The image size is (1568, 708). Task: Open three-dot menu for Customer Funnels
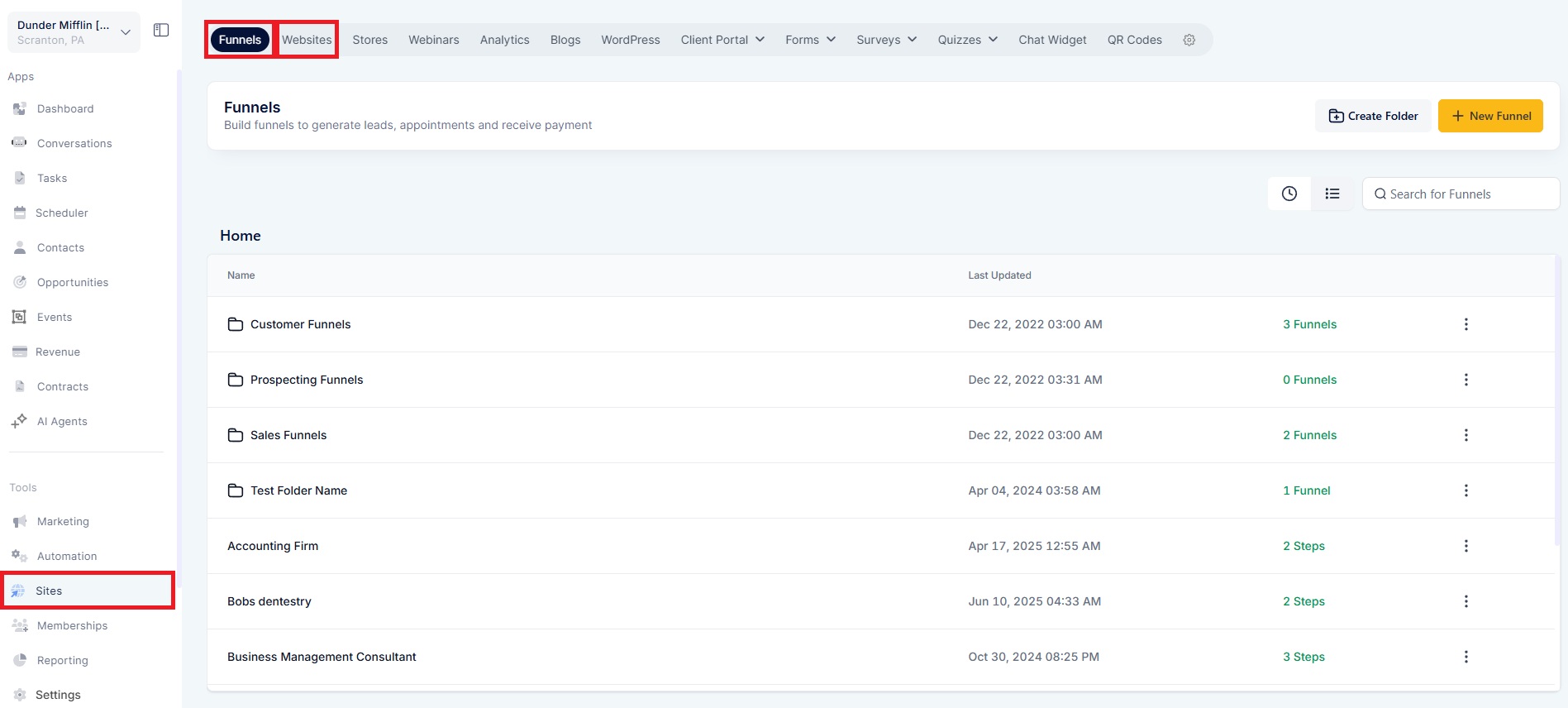pyautogui.click(x=1466, y=324)
